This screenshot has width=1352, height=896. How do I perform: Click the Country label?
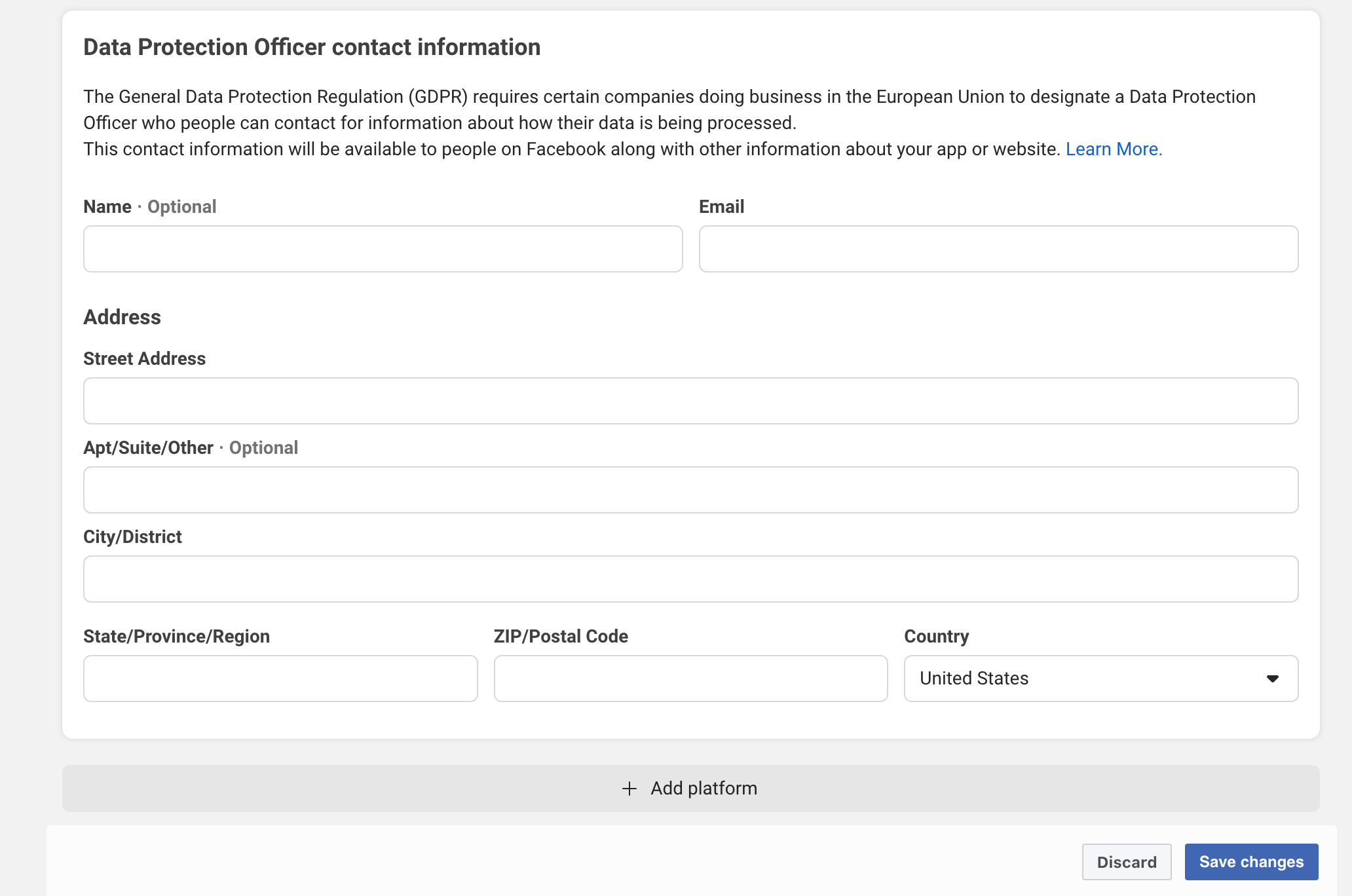[x=937, y=637]
